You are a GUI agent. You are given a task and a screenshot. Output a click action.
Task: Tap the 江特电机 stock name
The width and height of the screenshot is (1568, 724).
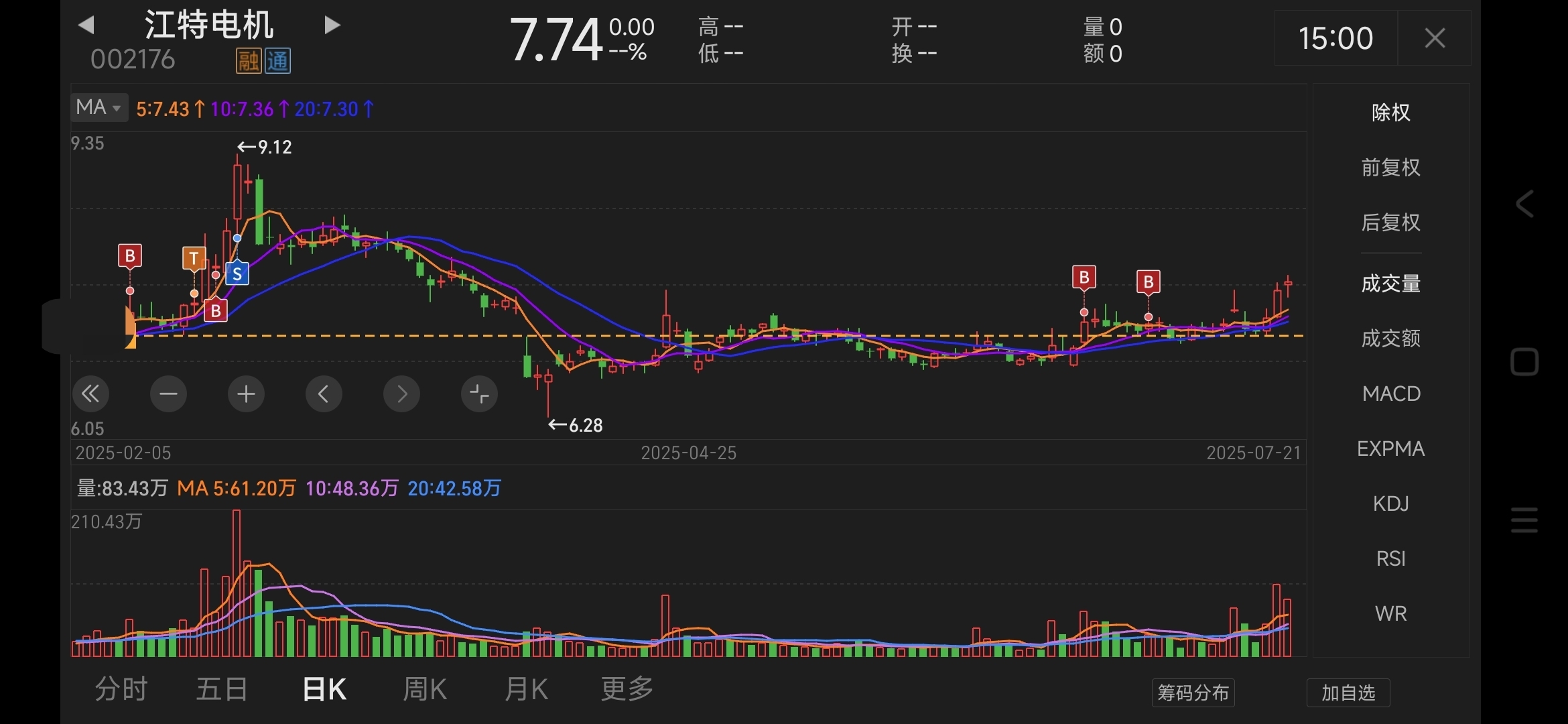pyautogui.click(x=209, y=25)
